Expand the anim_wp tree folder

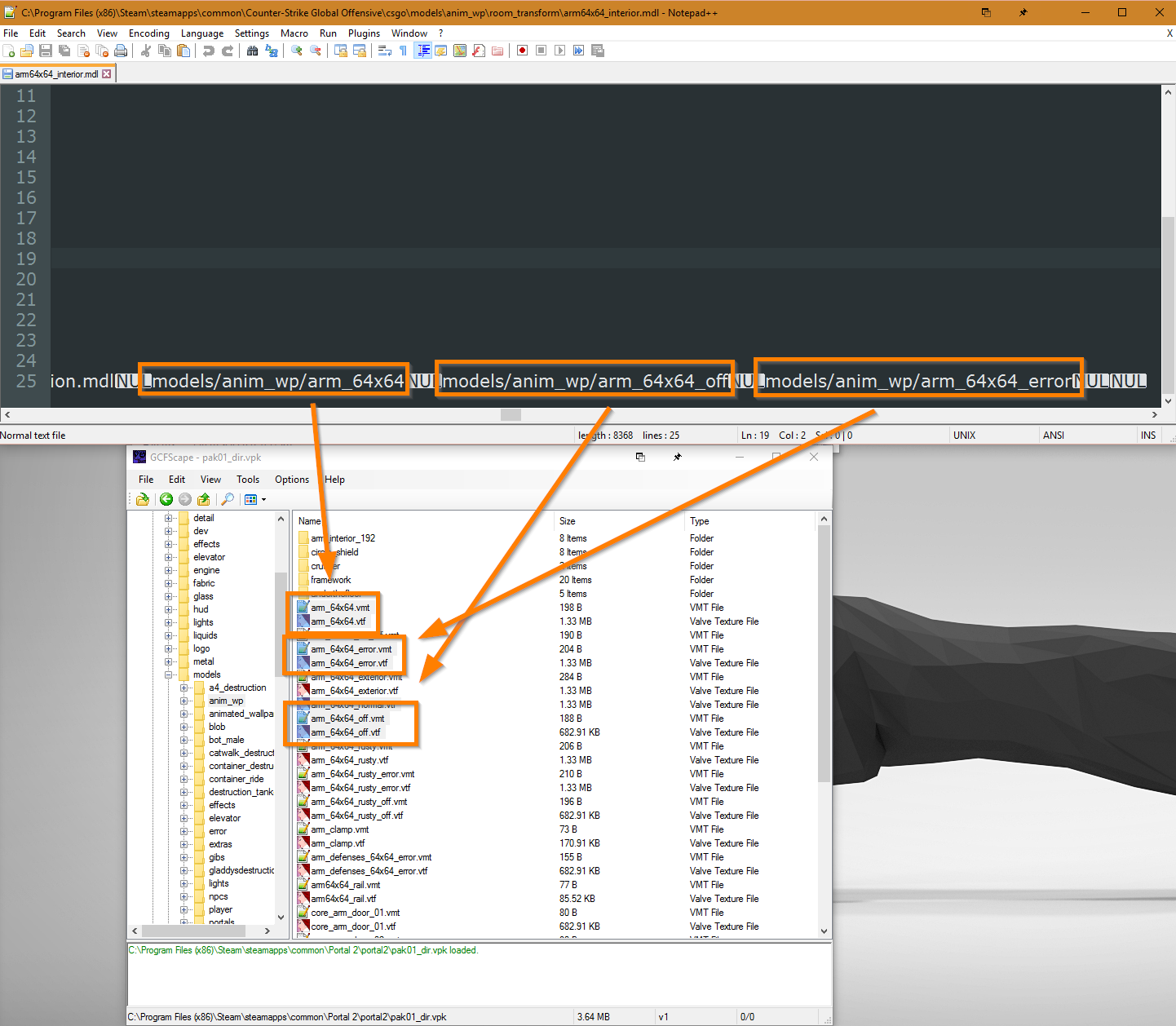184,701
